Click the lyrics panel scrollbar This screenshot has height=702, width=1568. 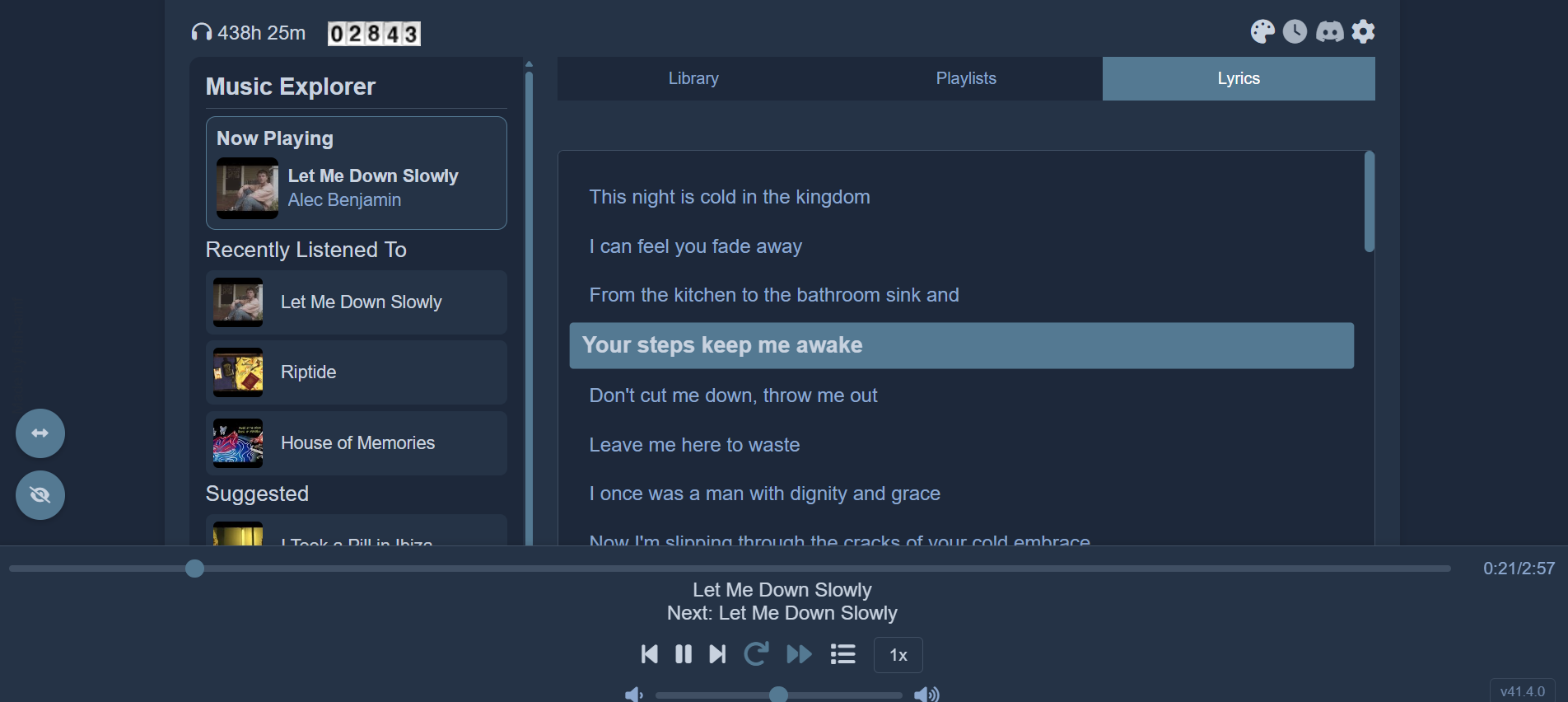(1370, 201)
